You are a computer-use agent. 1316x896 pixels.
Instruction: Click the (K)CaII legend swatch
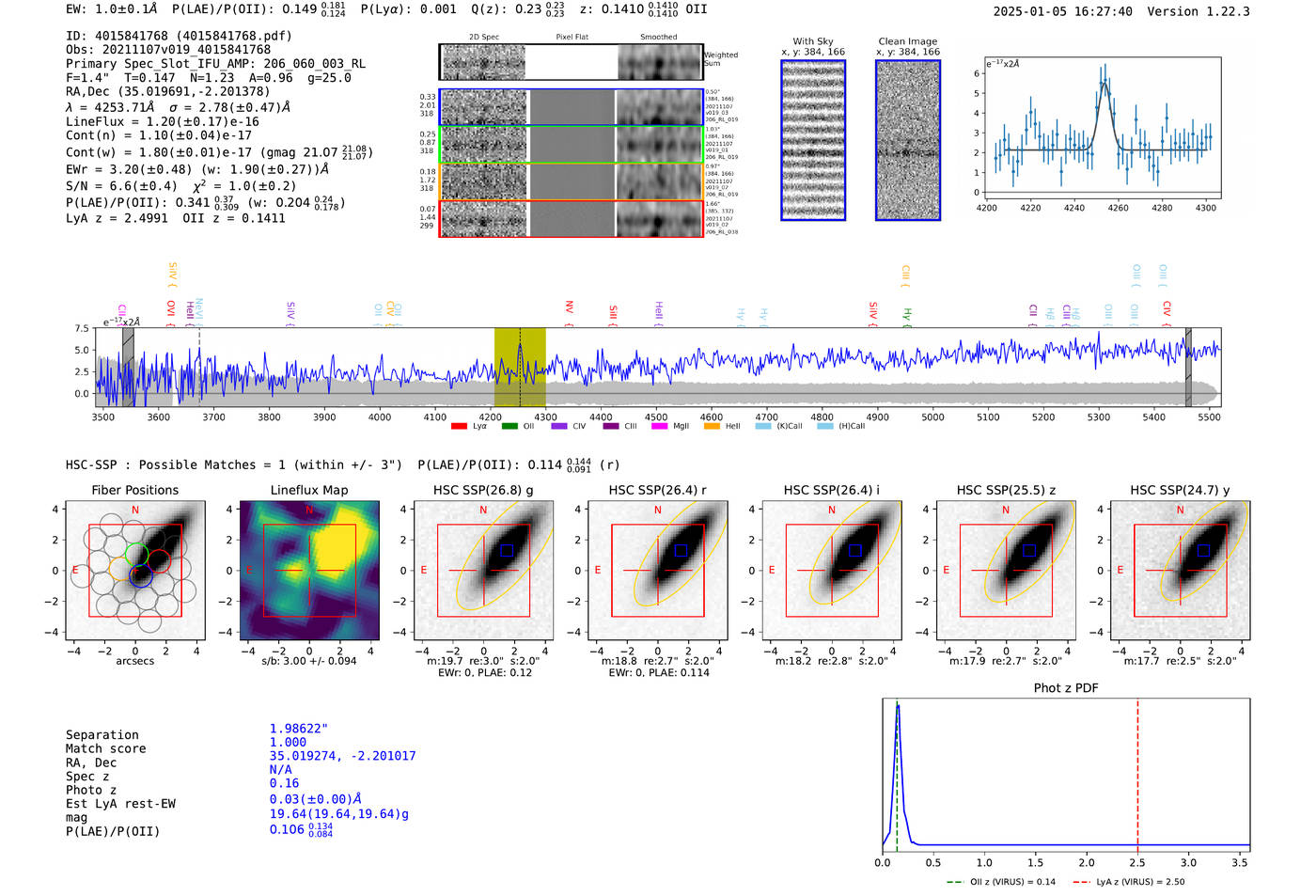coord(763,426)
